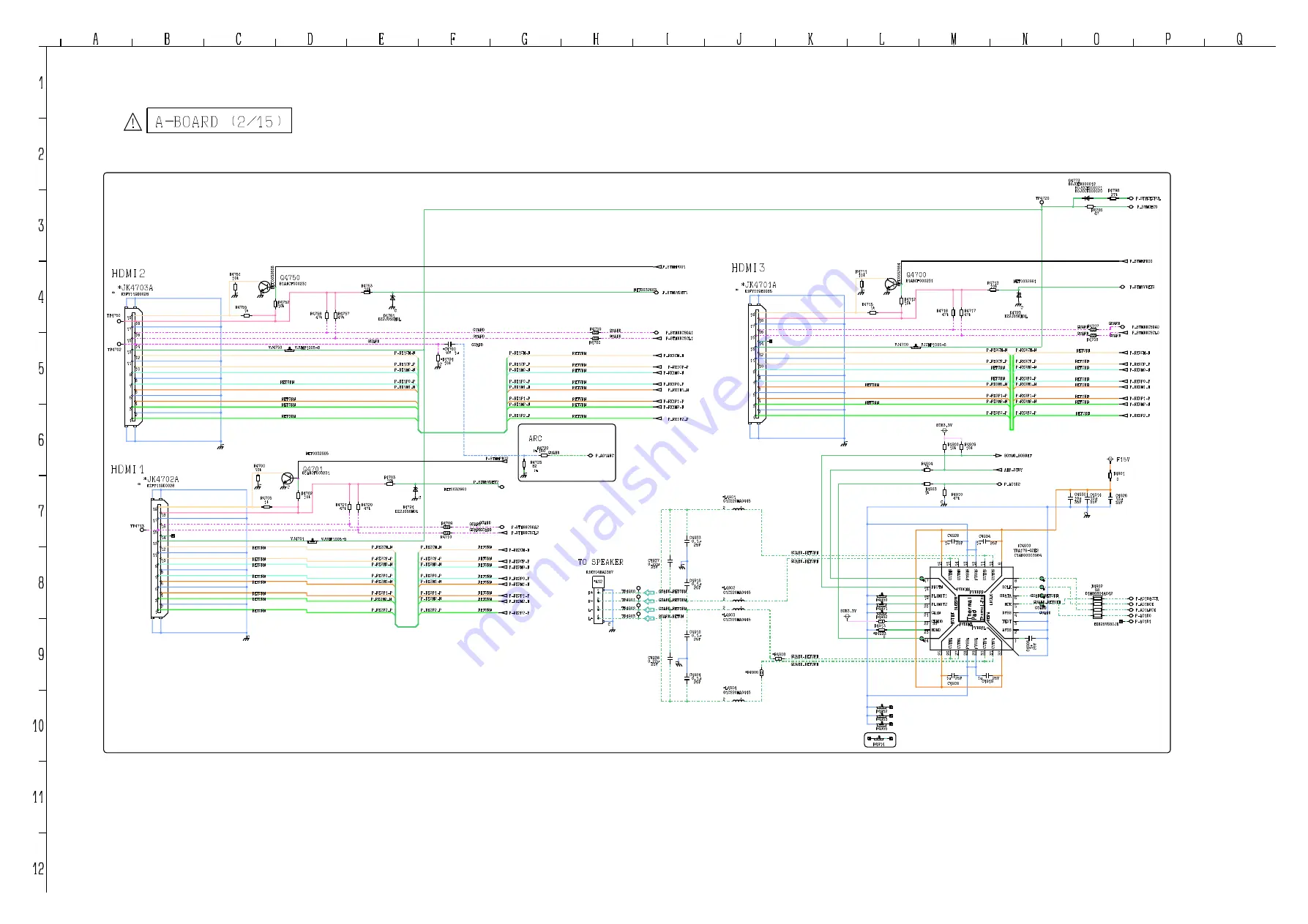The height and width of the screenshot is (924, 1308).
Task: Click the F15V power supply label
Action: pos(1123,459)
